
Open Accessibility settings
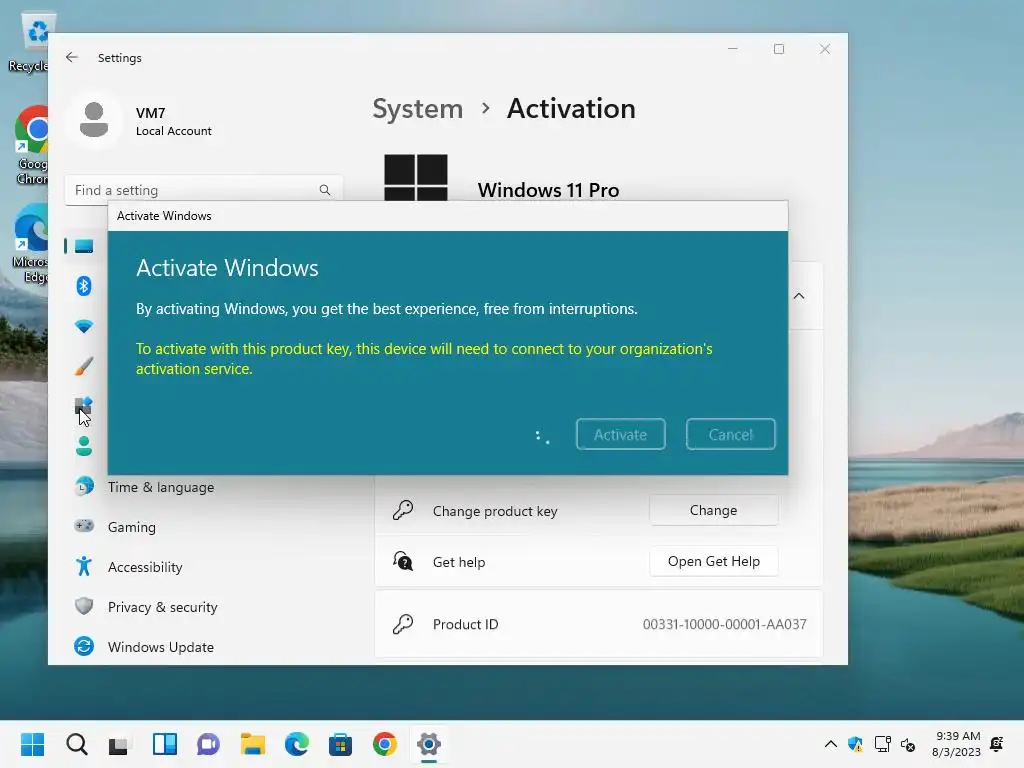pyautogui.click(x=144, y=567)
